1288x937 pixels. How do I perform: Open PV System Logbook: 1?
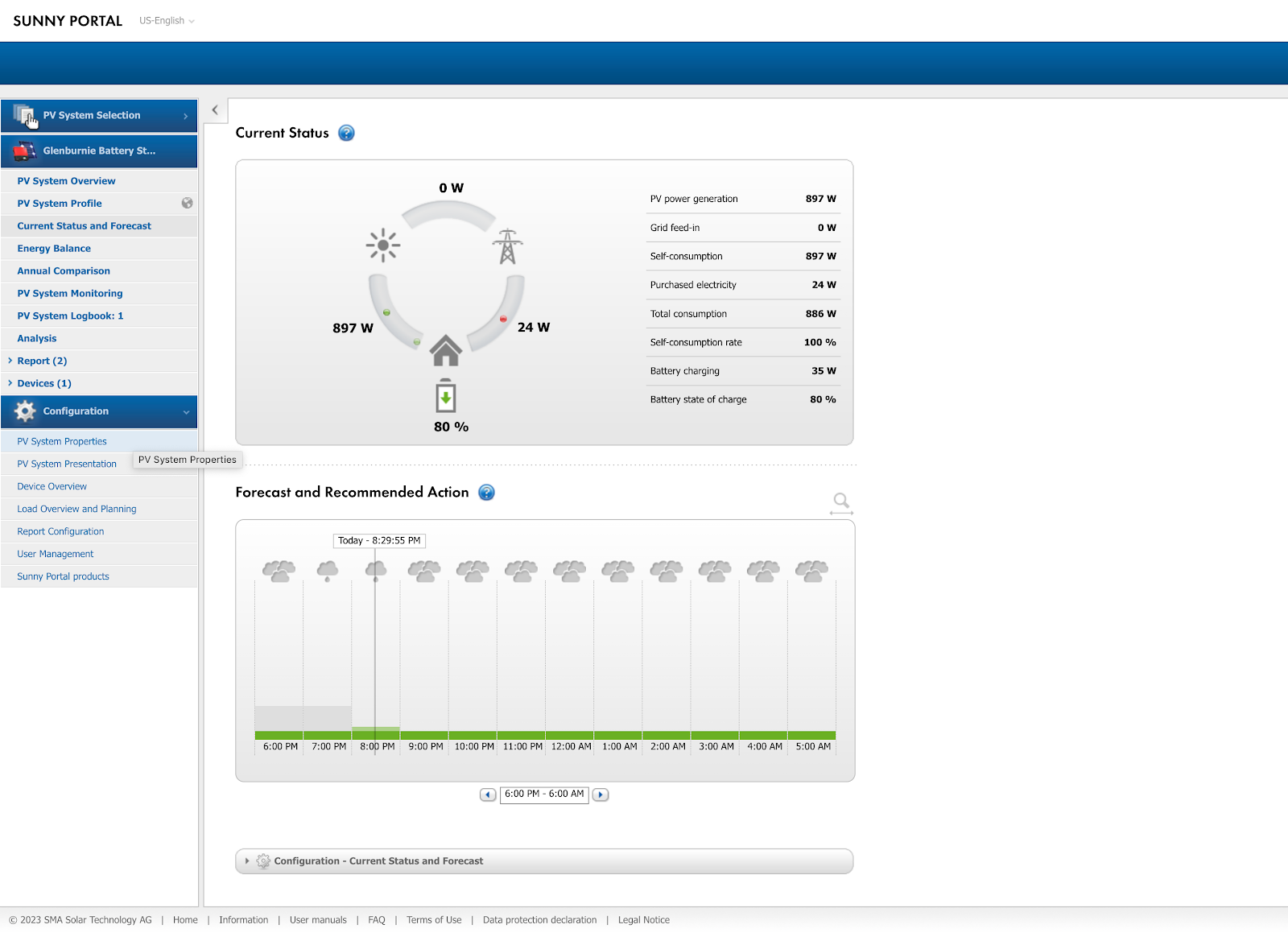click(x=70, y=316)
